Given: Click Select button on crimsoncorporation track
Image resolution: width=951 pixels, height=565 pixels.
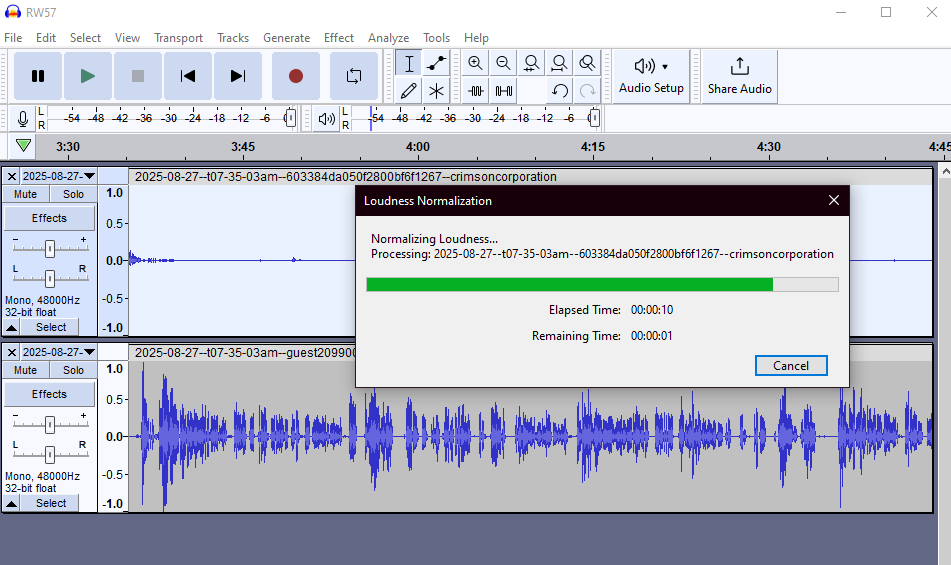Looking at the screenshot, I should pyautogui.click(x=50, y=327).
